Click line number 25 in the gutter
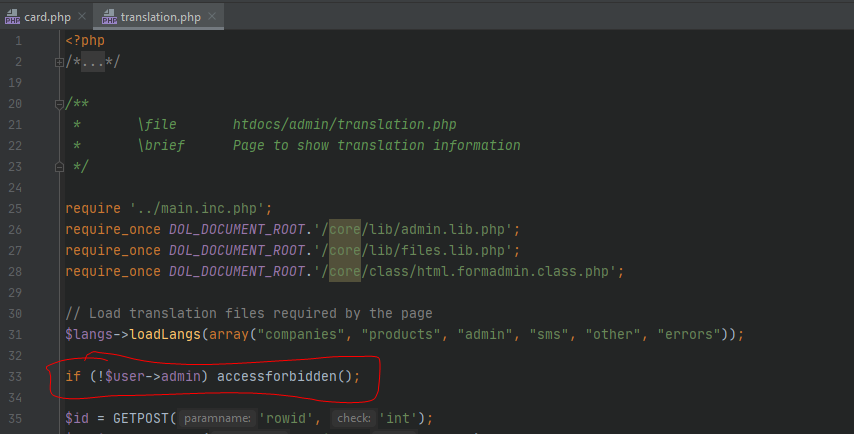854x434 pixels. click(15, 209)
